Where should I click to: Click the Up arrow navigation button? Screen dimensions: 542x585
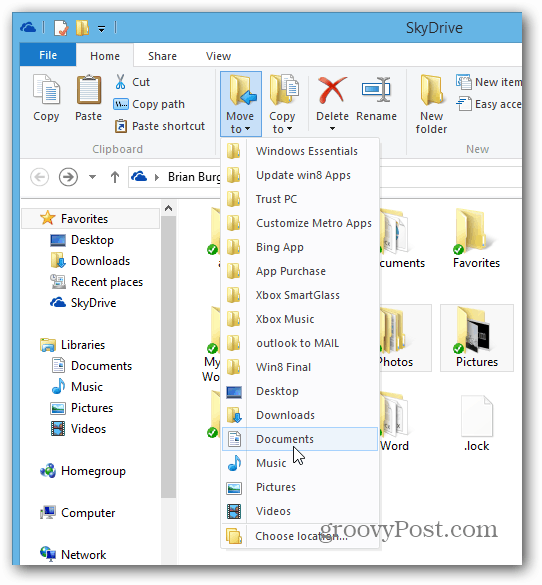click(115, 177)
